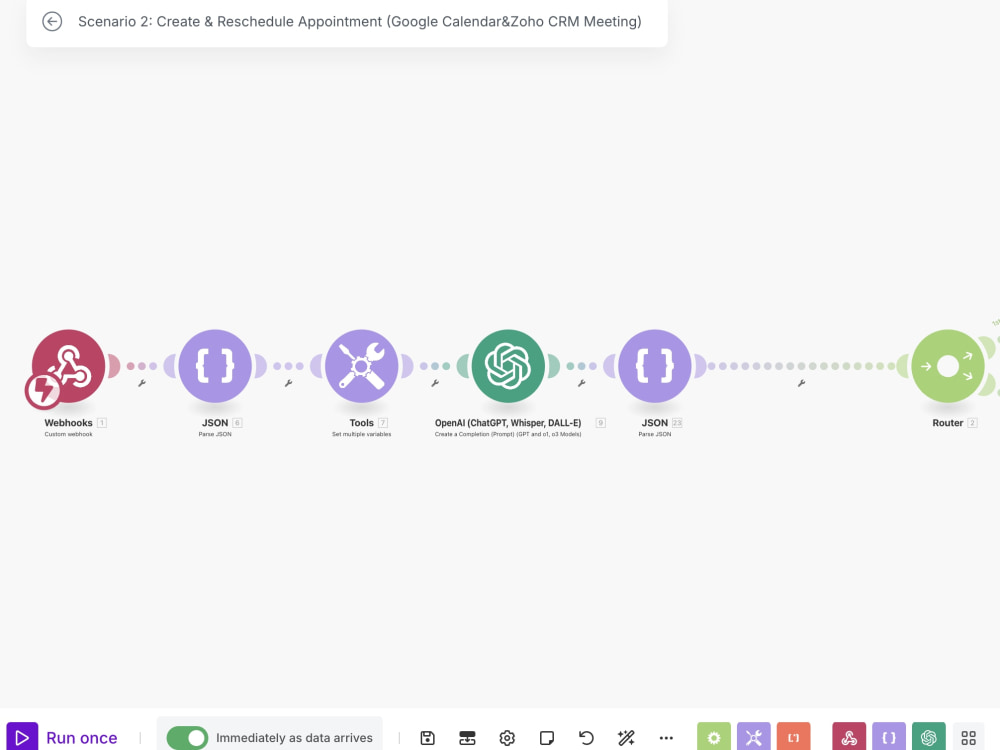
Task: Click the filter wrench between Tools and OpenAI
Action: pos(435,383)
